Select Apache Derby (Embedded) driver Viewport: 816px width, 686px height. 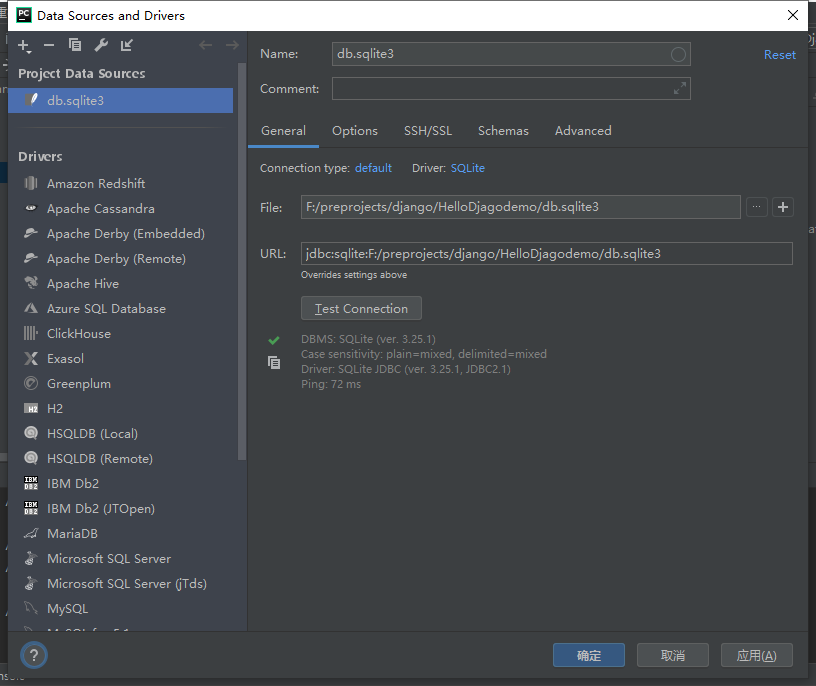(x=120, y=234)
